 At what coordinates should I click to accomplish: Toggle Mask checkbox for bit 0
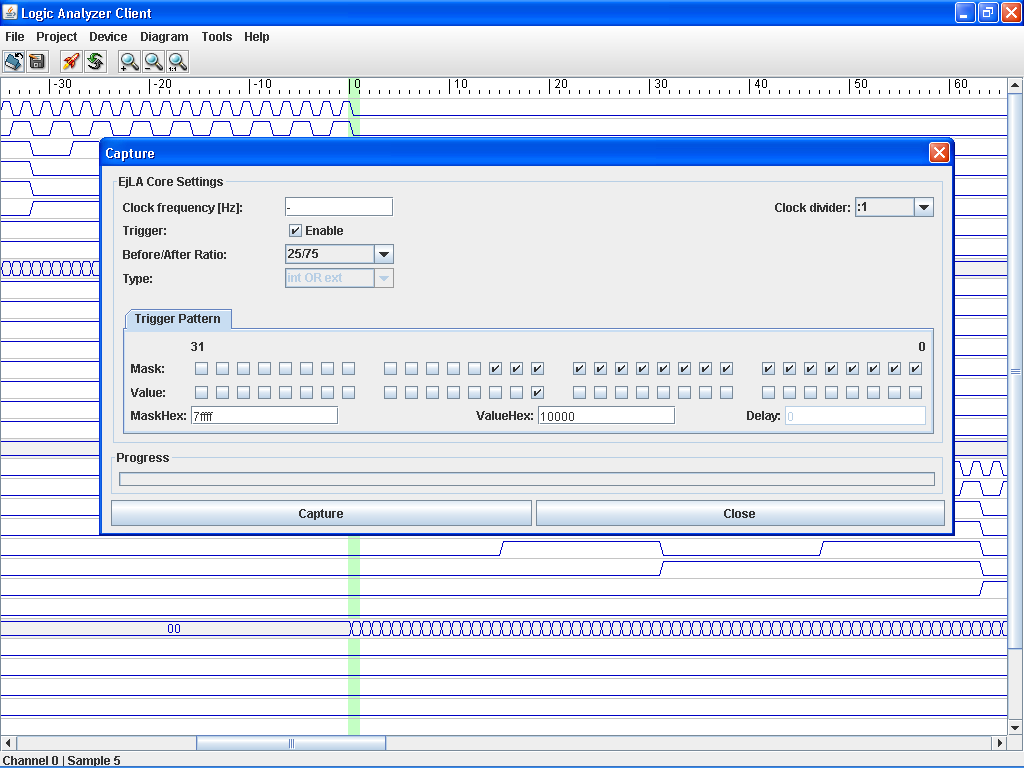pos(915,369)
